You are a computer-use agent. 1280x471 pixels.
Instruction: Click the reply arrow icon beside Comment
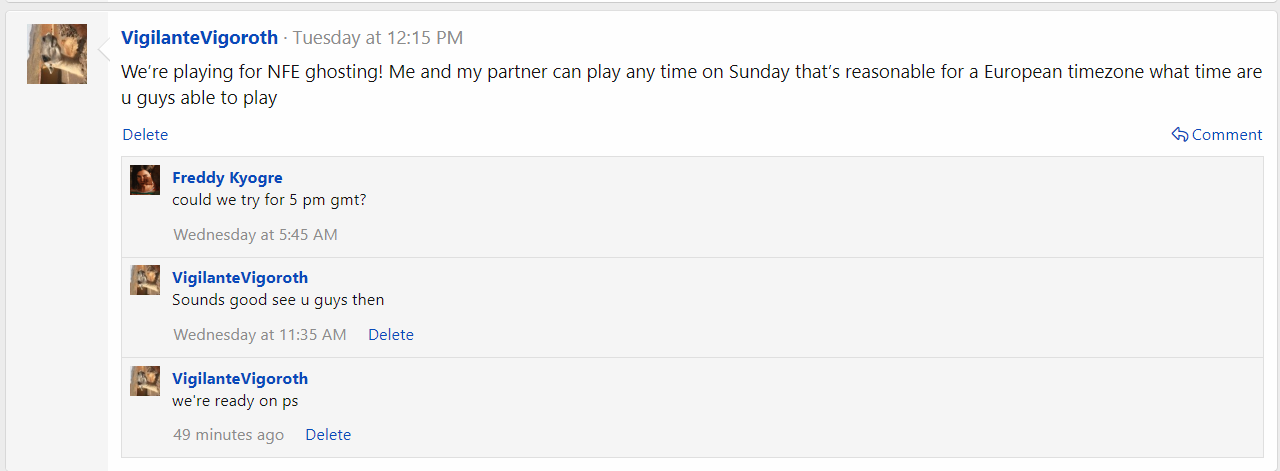pos(1180,135)
